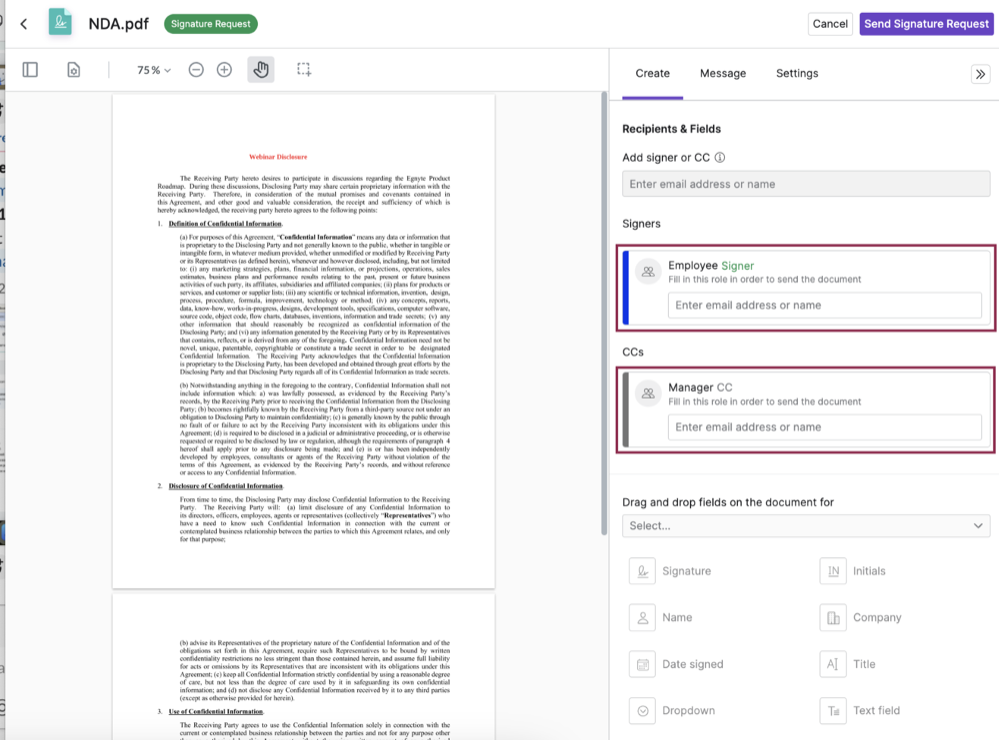
Task: Toggle the sidebar panel icon
Action: (x=30, y=69)
